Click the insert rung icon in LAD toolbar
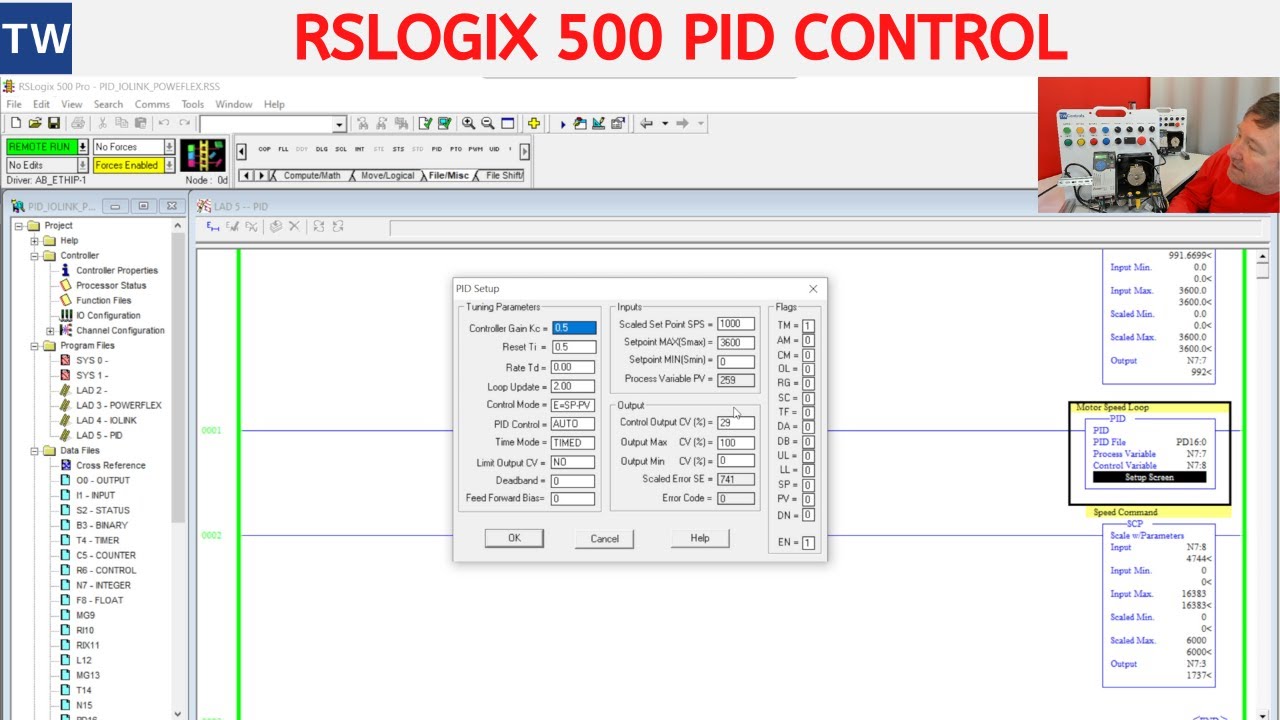Viewport: 1280px width, 720px height. point(213,227)
